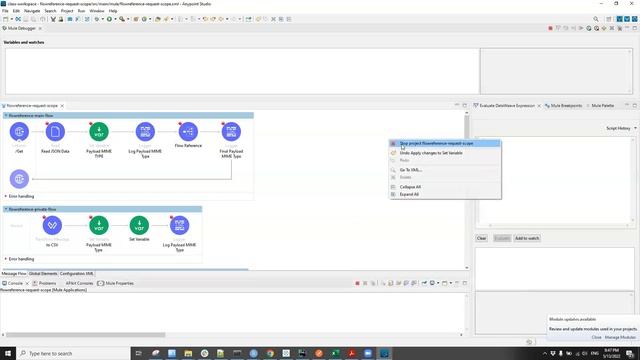Switch to the Mule Palette tab

[600, 105]
